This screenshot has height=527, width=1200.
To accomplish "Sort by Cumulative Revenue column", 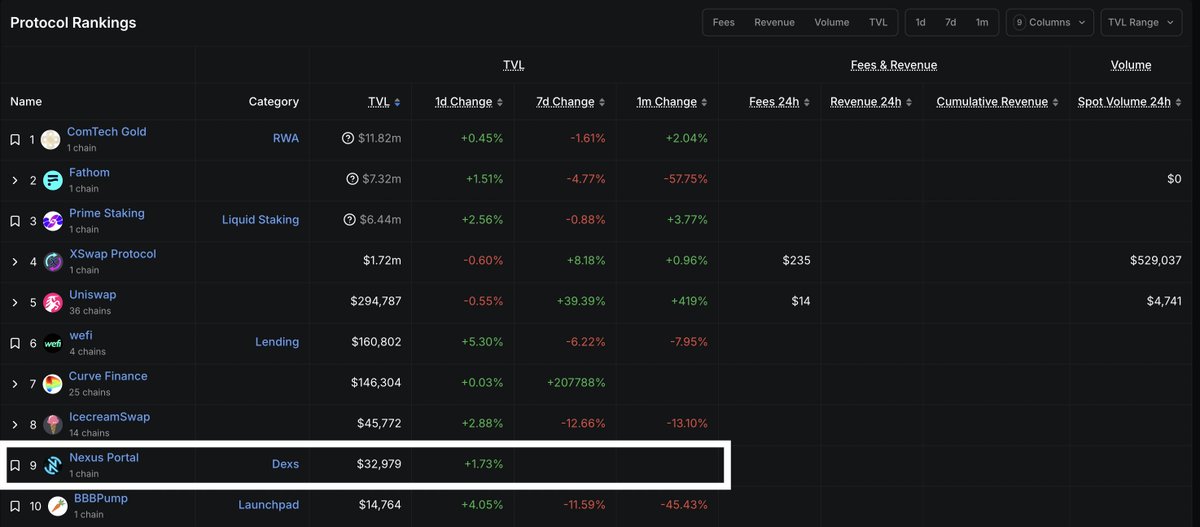I will tap(998, 102).
